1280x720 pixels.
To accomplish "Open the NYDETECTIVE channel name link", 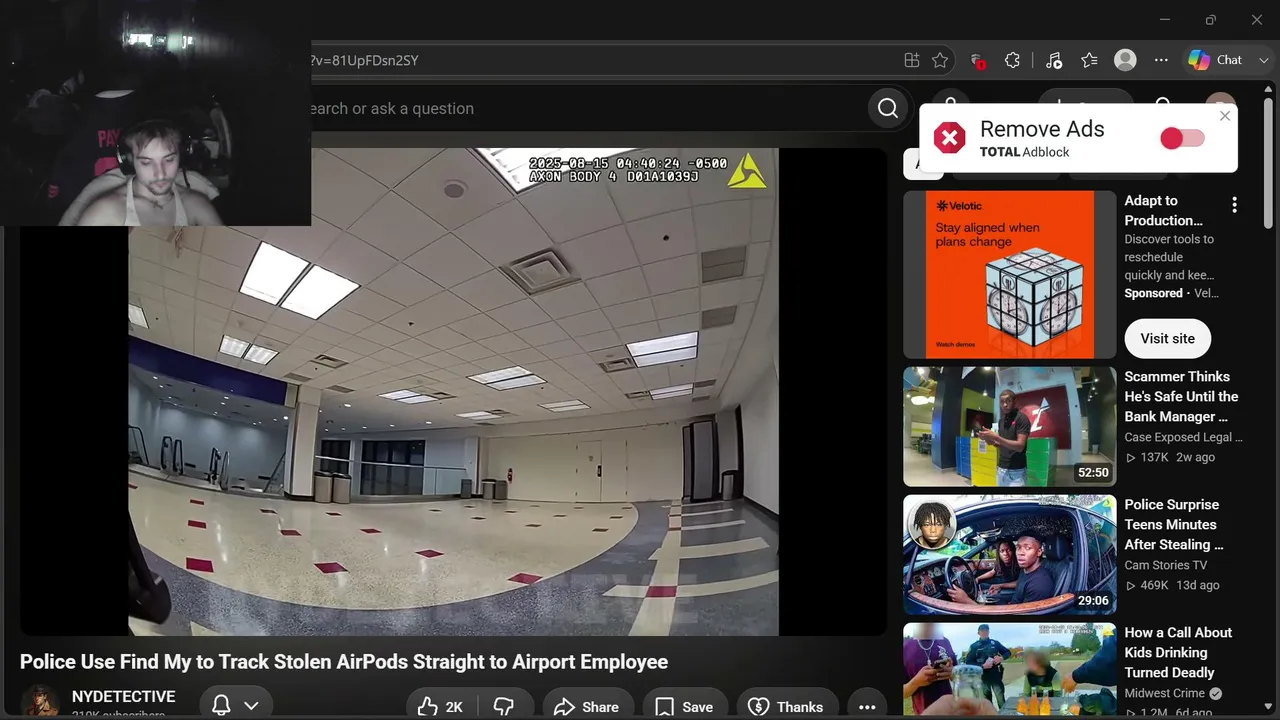I will (x=123, y=697).
